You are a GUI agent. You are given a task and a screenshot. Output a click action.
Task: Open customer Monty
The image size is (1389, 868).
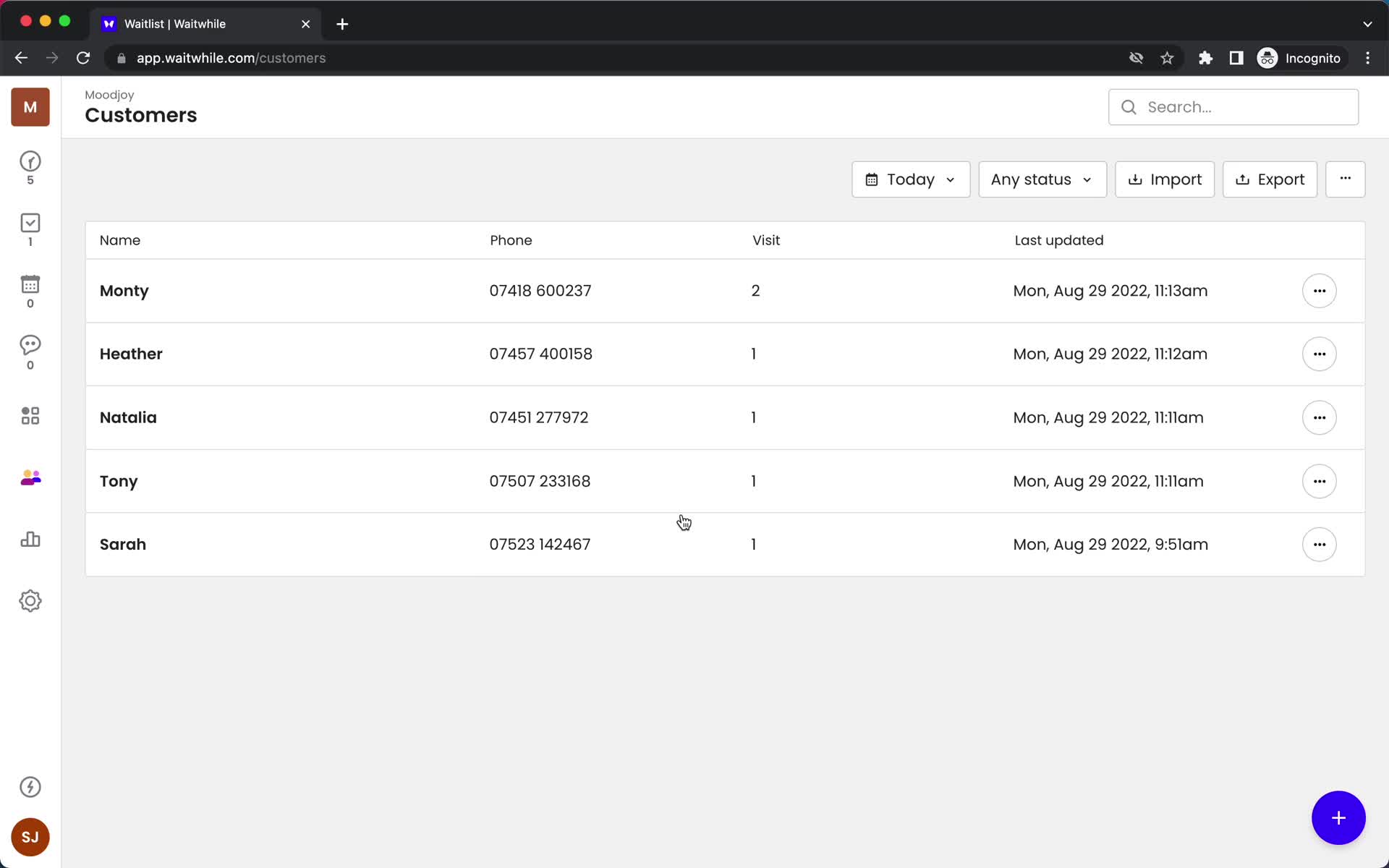pyautogui.click(x=124, y=291)
